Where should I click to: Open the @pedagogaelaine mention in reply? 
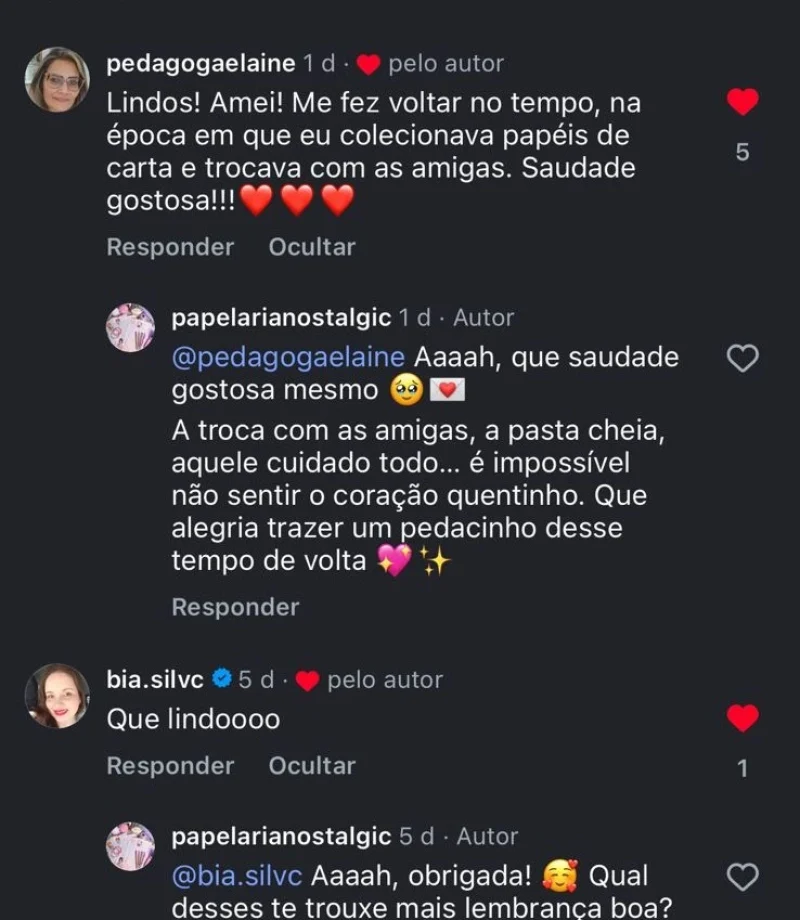(x=288, y=358)
